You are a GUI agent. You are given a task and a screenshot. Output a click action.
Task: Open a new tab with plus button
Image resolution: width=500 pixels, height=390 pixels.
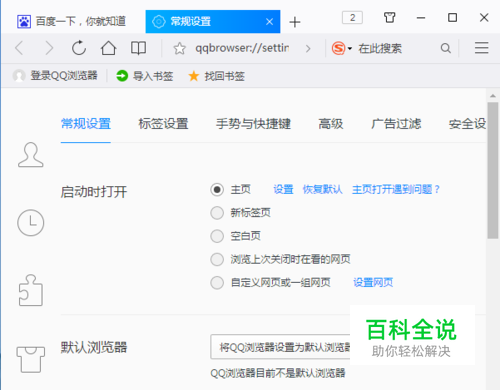pos(295,22)
